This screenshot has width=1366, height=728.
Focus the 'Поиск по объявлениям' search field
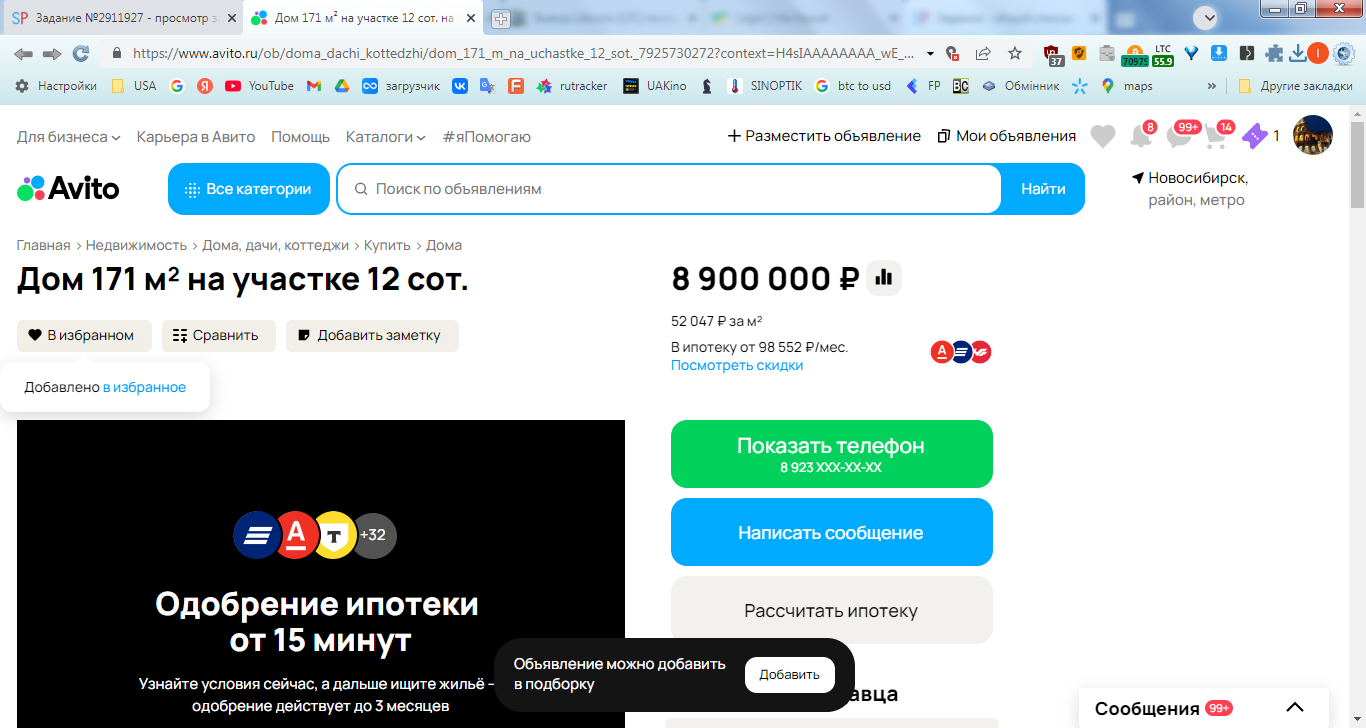click(669, 189)
